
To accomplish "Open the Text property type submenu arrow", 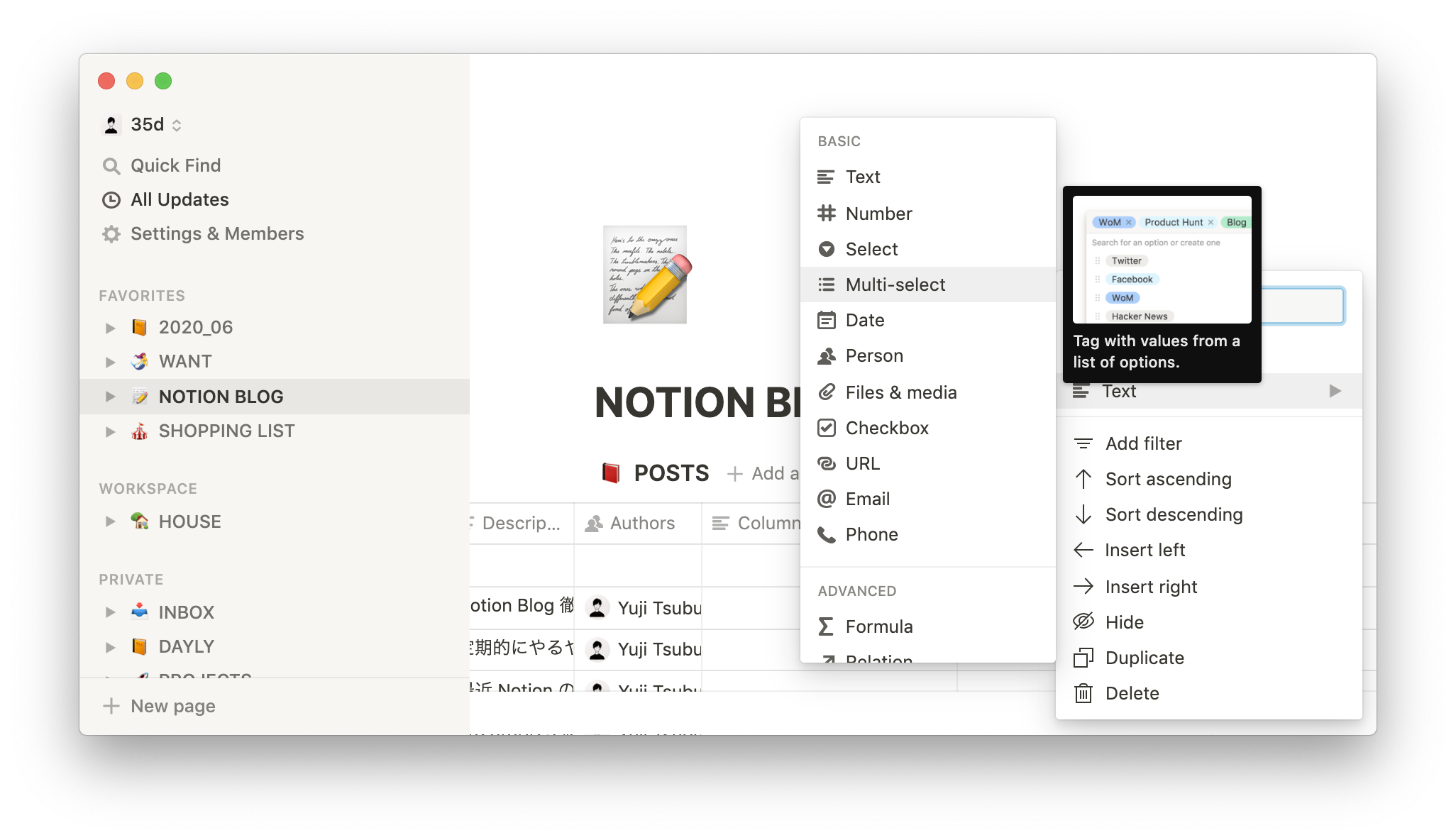I will (x=1335, y=391).
